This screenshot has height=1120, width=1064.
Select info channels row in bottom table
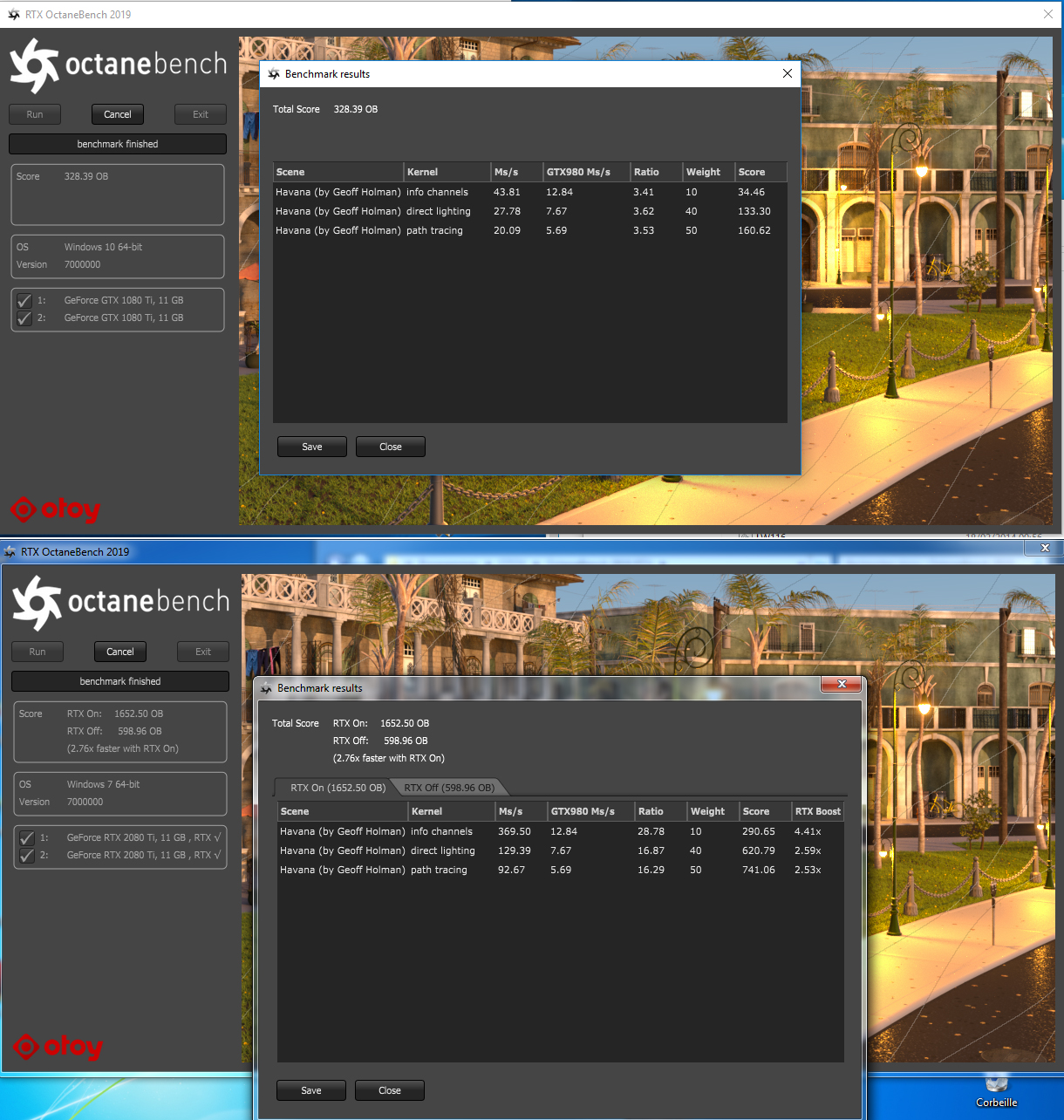pos(561,831)
